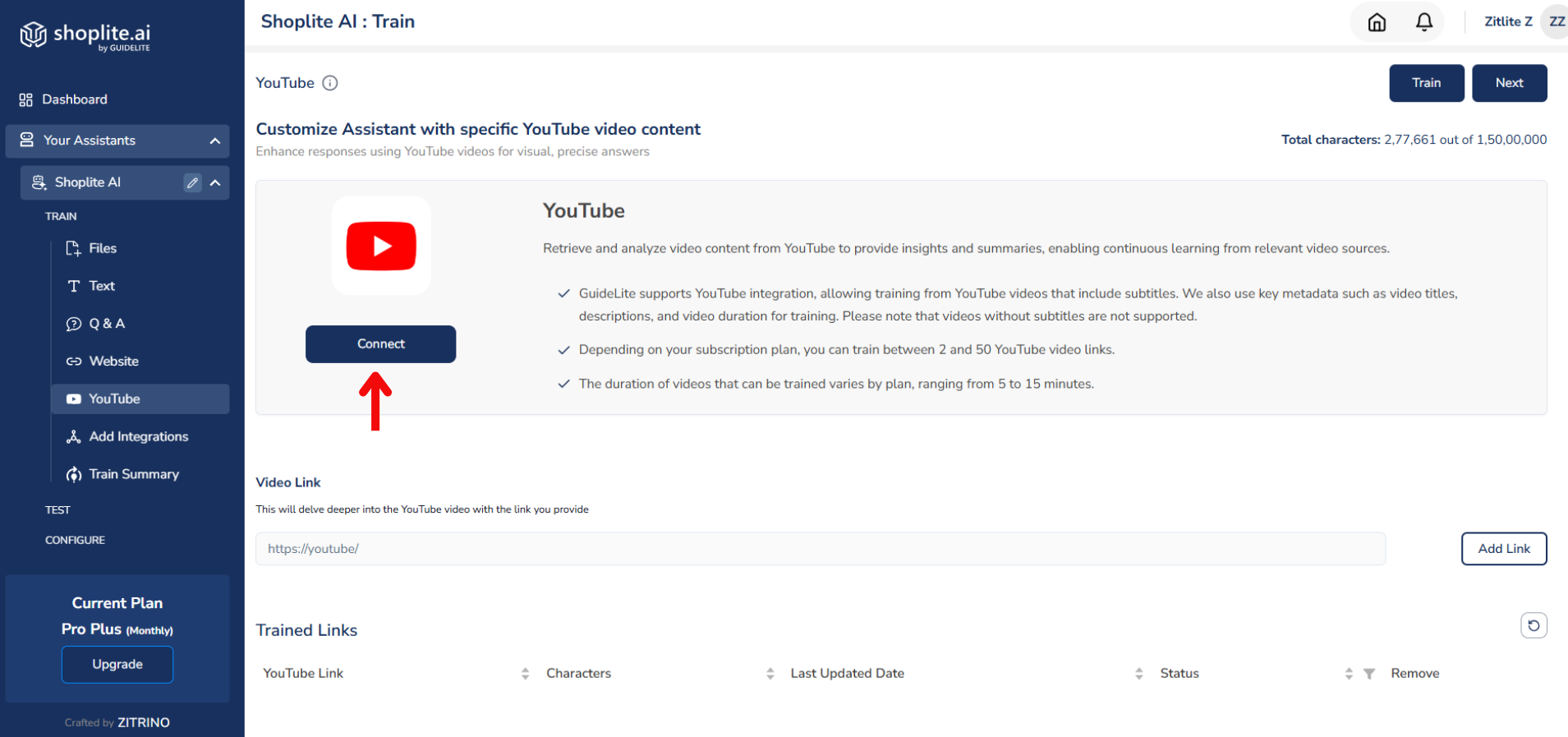Click the Shoplite AI assistant icon
Viewport: 1568px width, 737px height.
tap(39, 182)
